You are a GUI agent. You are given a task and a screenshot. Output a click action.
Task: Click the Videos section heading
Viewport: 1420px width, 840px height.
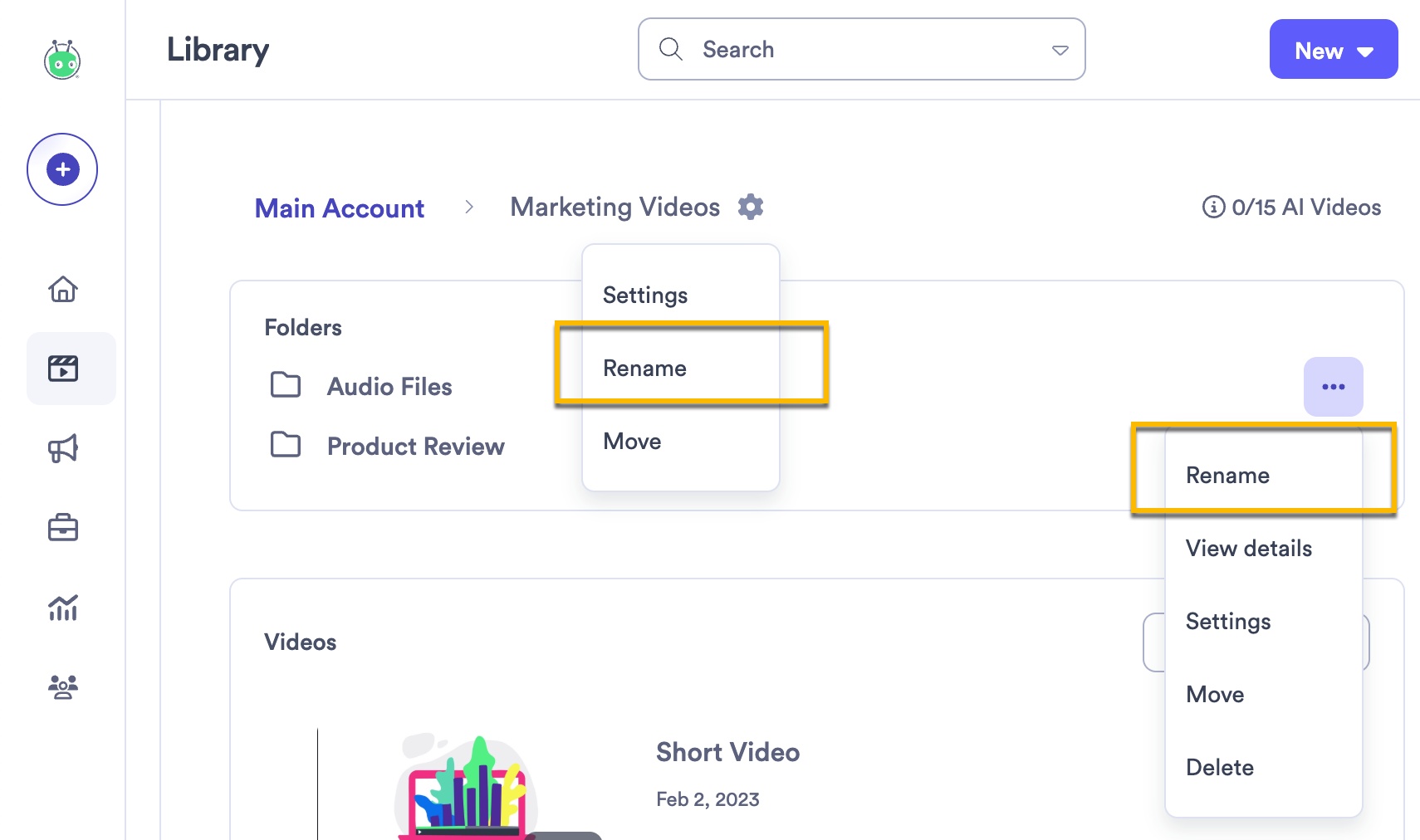[301, 642]
